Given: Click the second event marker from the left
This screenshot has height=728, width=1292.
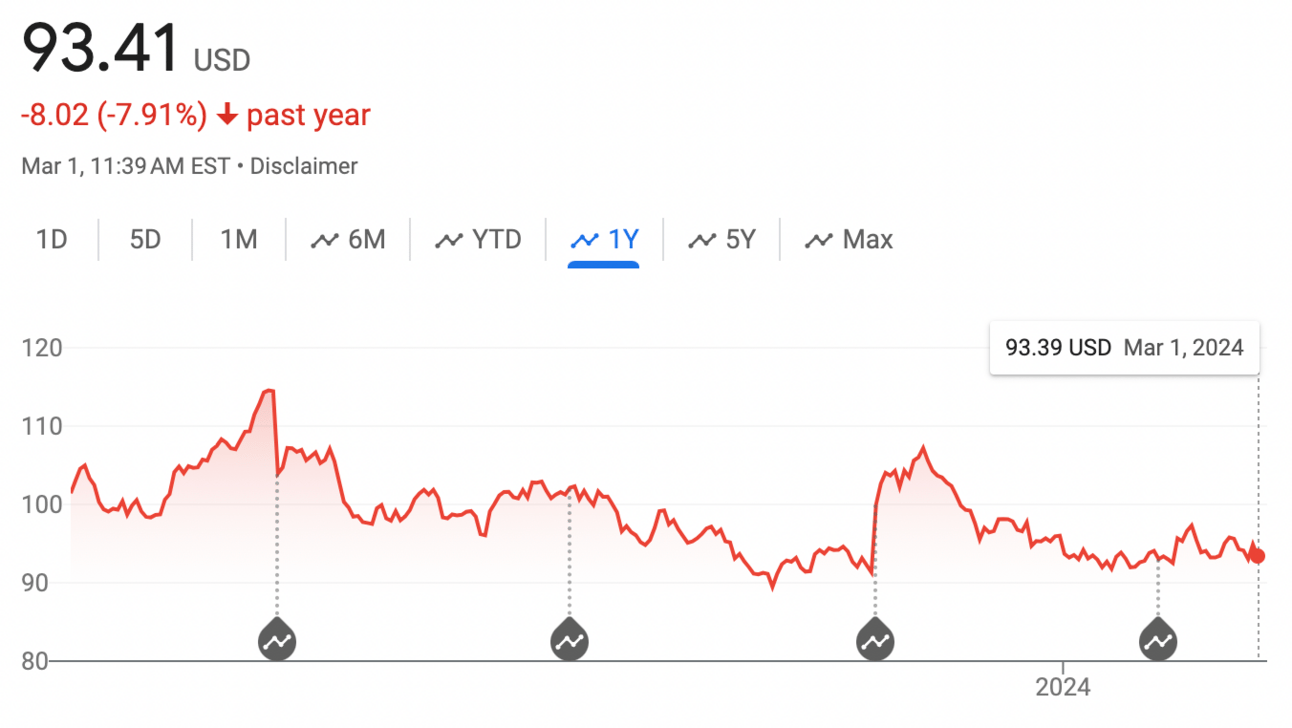Looking at the screenshot, I should pyautogui.click(x=569, y=640).
